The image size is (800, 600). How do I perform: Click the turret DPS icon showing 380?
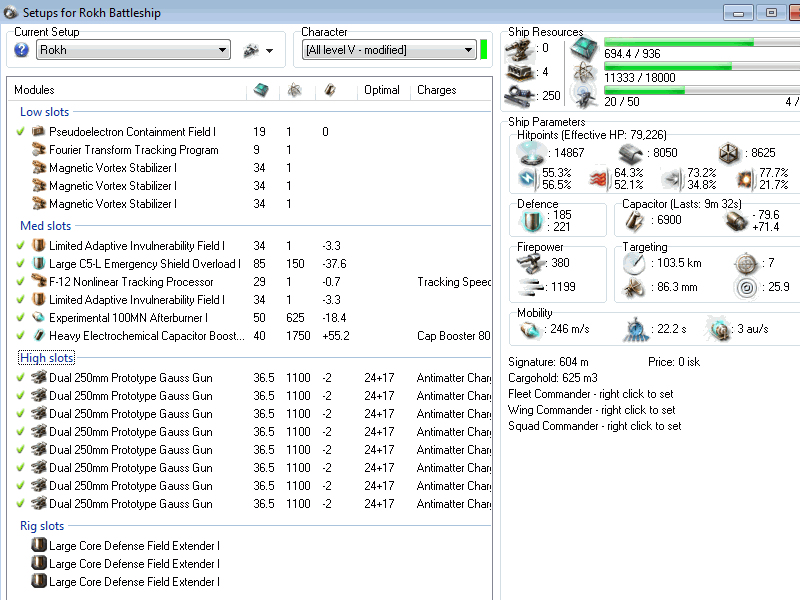pos(531,263)
